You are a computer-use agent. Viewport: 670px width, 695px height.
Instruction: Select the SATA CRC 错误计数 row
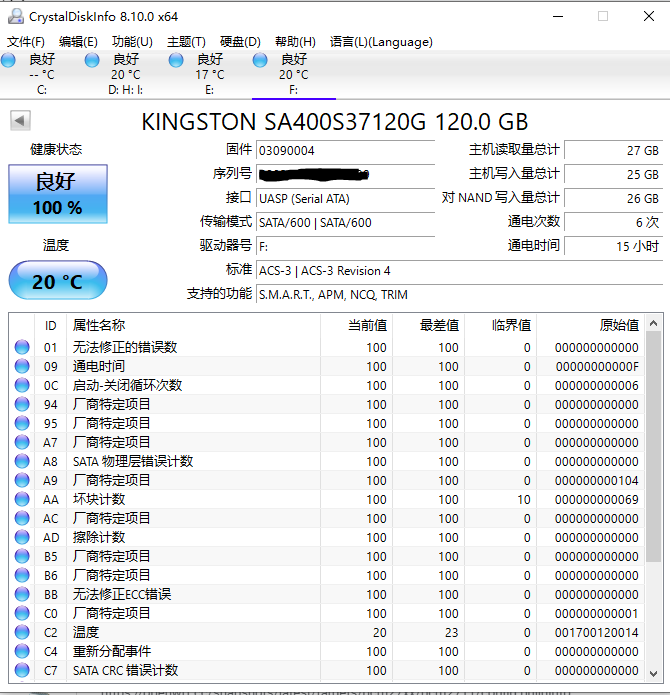pyautogui.click(x=326, y=670)
